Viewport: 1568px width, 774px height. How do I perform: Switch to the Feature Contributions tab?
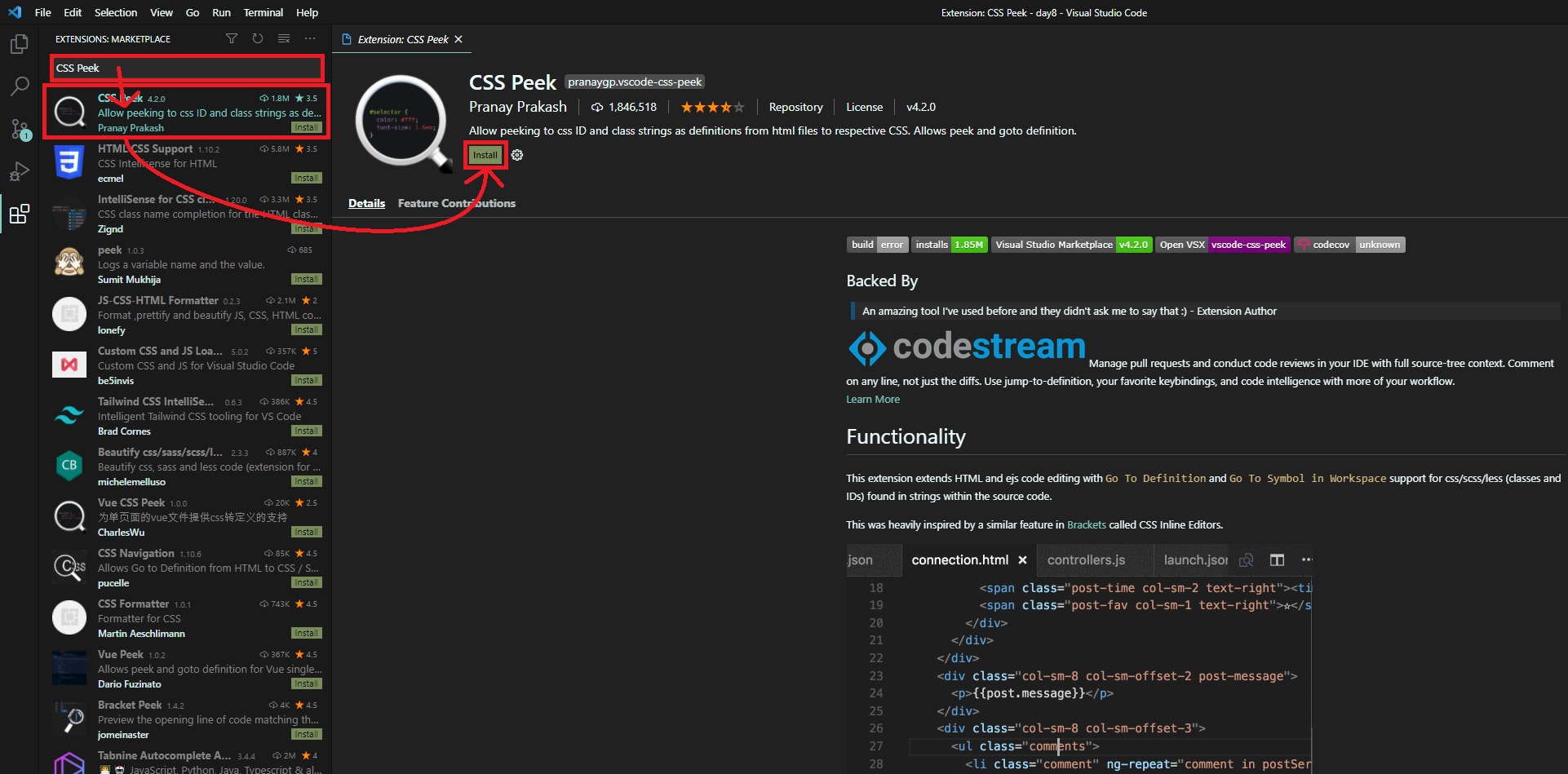coord(457,203)
